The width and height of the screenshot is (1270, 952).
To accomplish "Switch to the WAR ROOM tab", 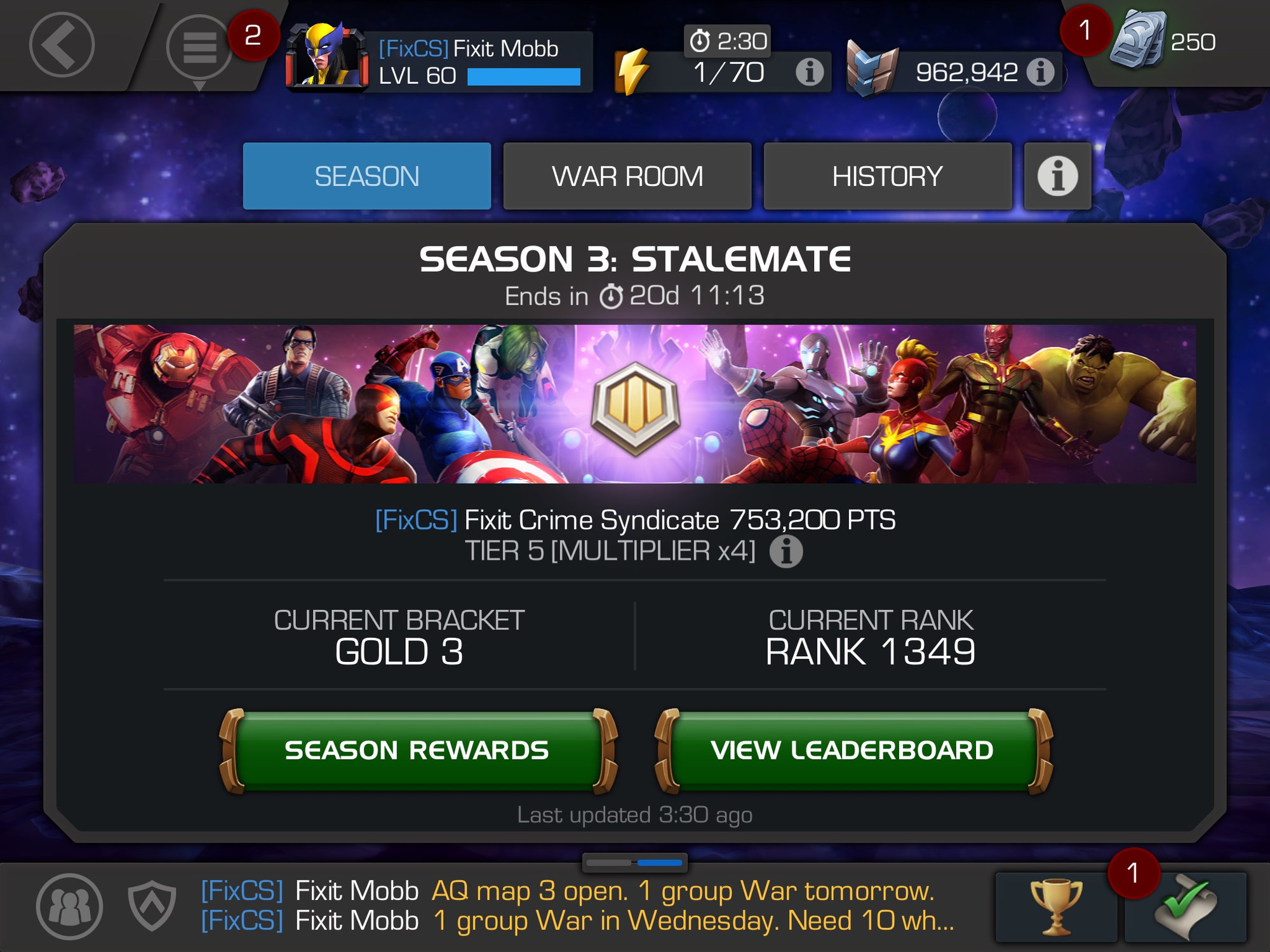I will coord(627,176).
